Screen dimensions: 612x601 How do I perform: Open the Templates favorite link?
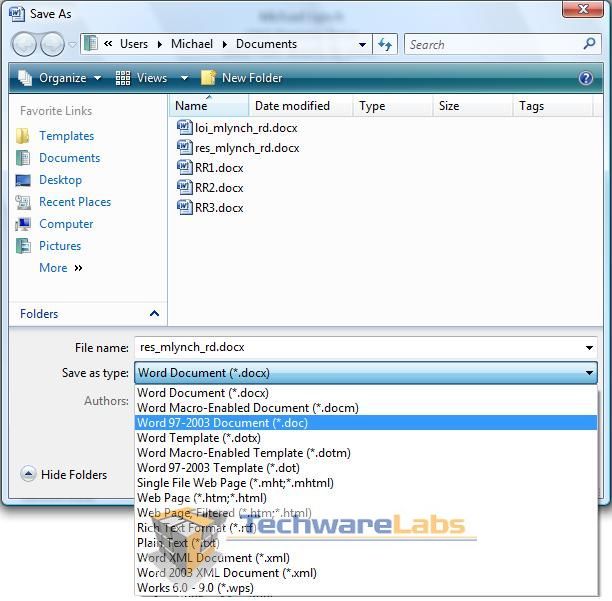pos(66,136)
